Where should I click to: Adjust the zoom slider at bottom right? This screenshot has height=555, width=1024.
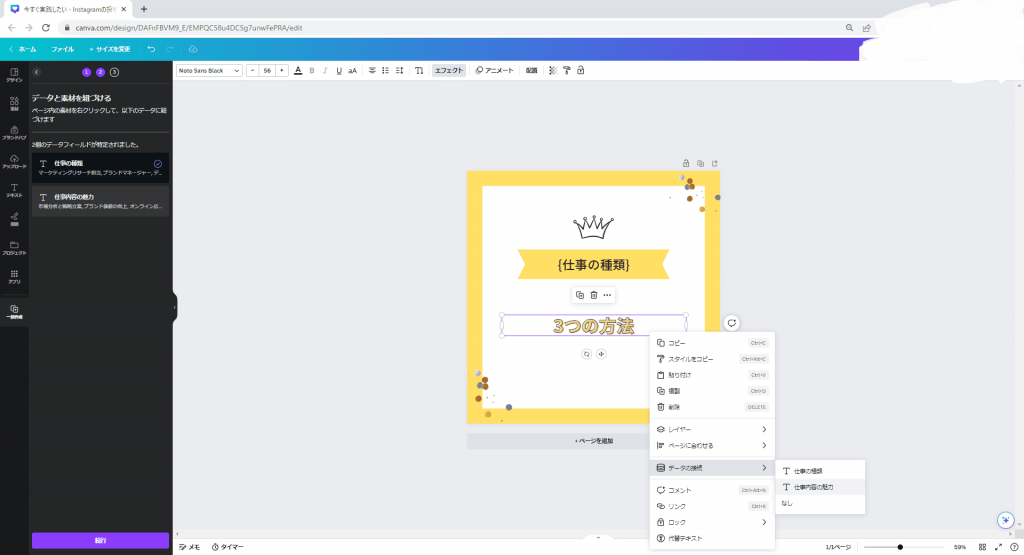click(x=901, y=547)
